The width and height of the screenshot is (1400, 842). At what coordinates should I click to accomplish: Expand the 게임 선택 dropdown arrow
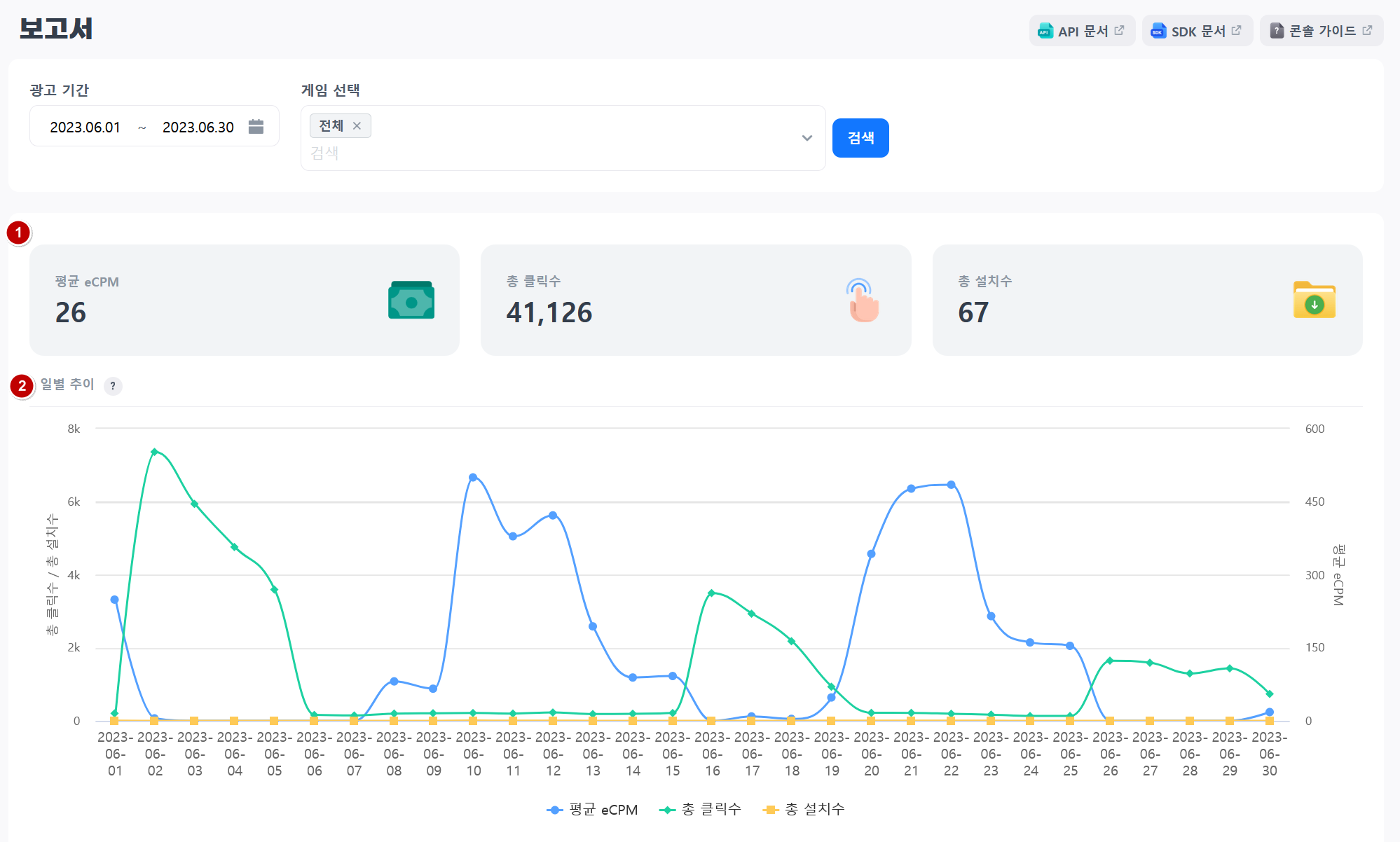807,138
